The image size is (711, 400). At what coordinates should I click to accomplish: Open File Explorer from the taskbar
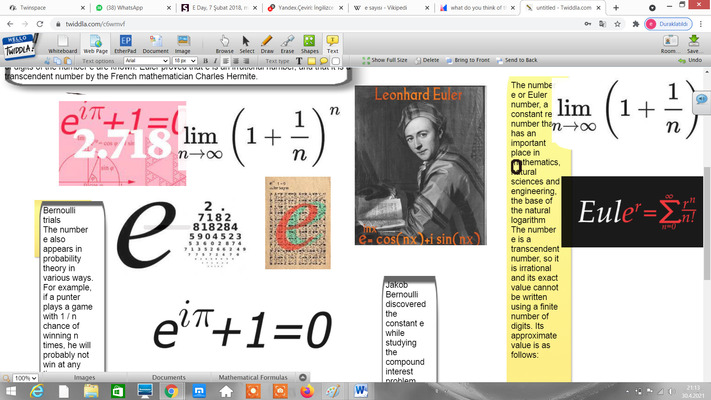(x=91, y=391)
